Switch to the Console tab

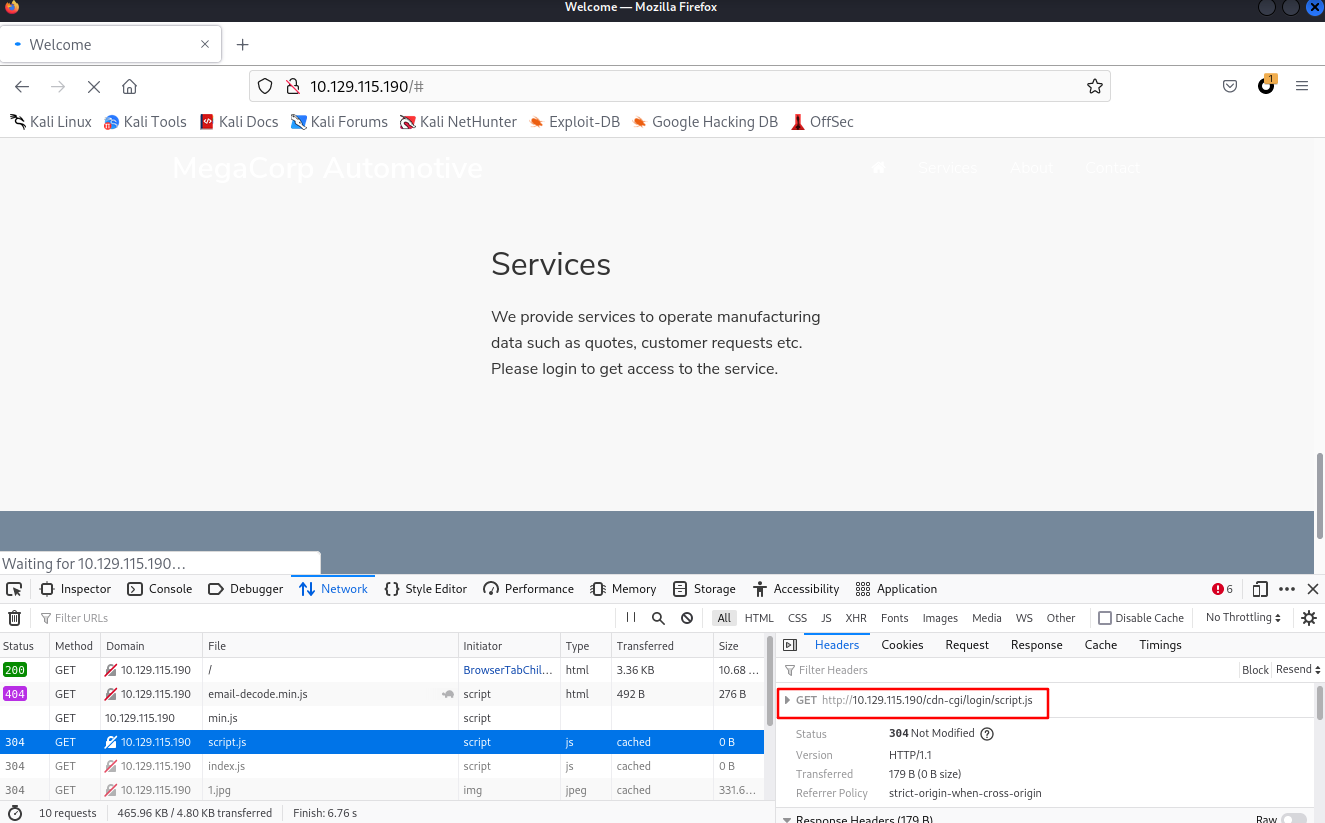coord(160,589)
